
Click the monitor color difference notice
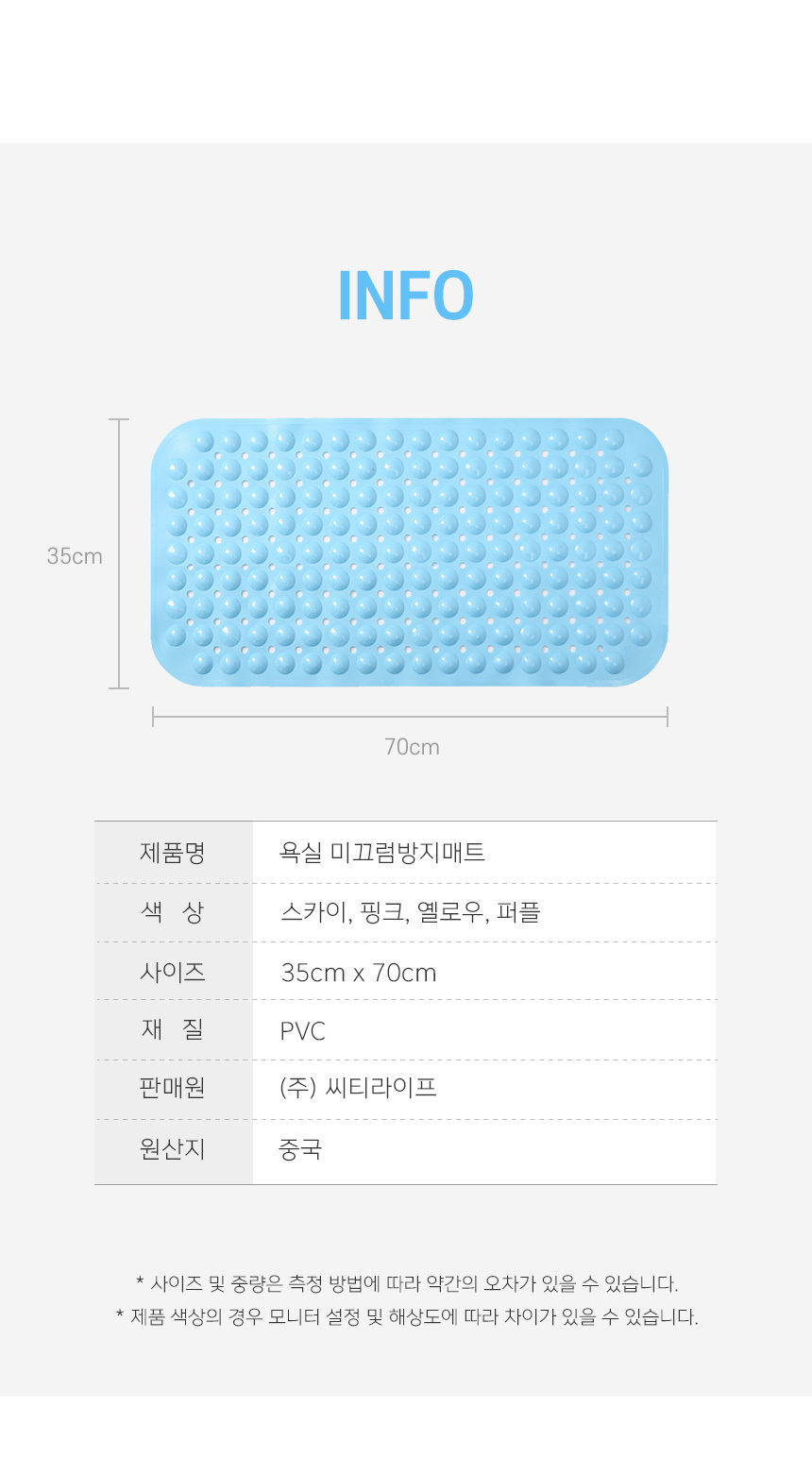pyautogui.click(x=407, y=1317)
